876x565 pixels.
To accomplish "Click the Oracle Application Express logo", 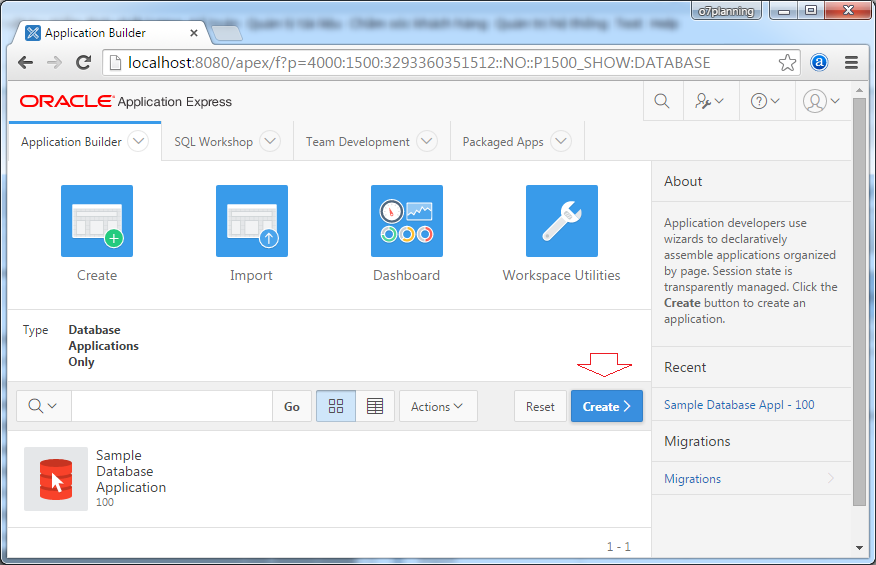I will coord(126,101).
